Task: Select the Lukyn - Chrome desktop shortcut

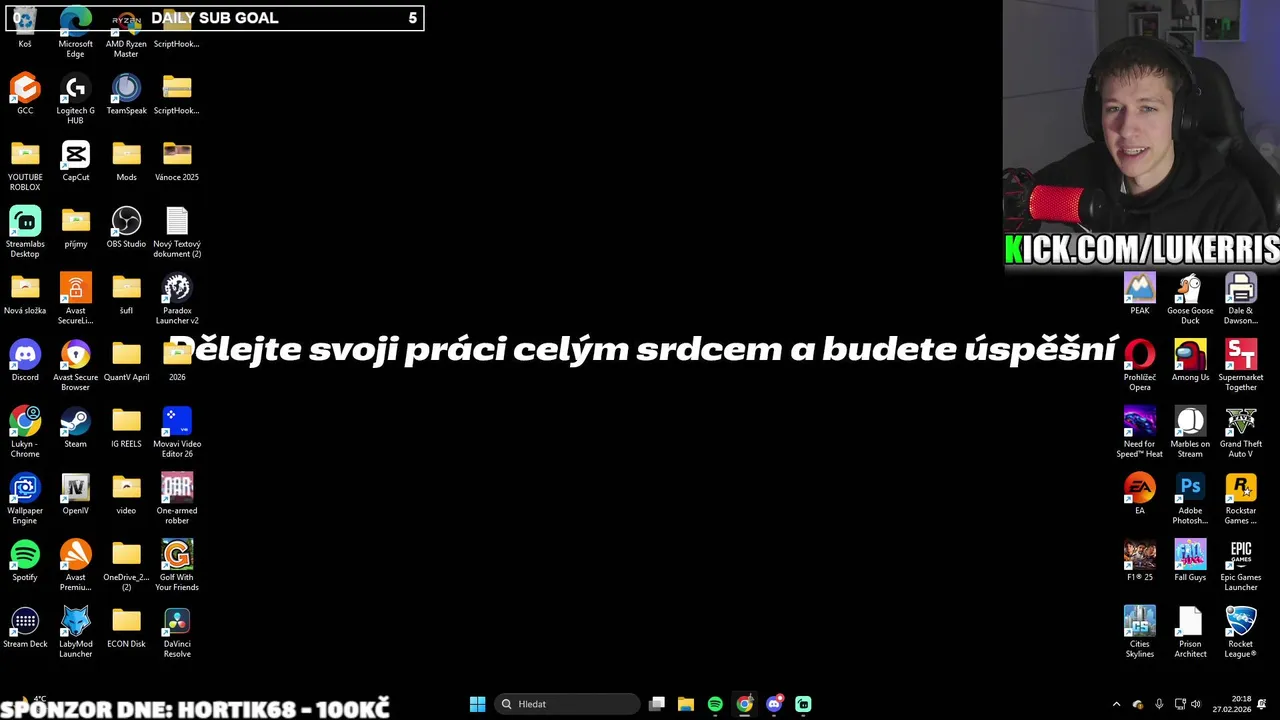Action: (x=25, y=433)
